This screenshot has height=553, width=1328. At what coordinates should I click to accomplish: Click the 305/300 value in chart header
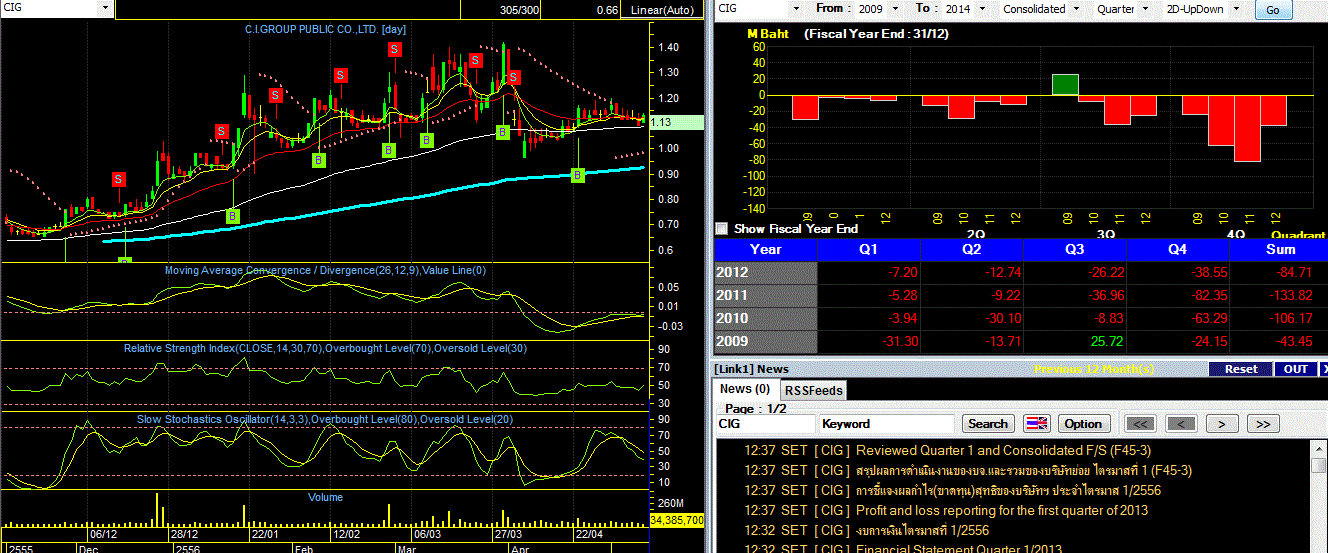(521, 10)
